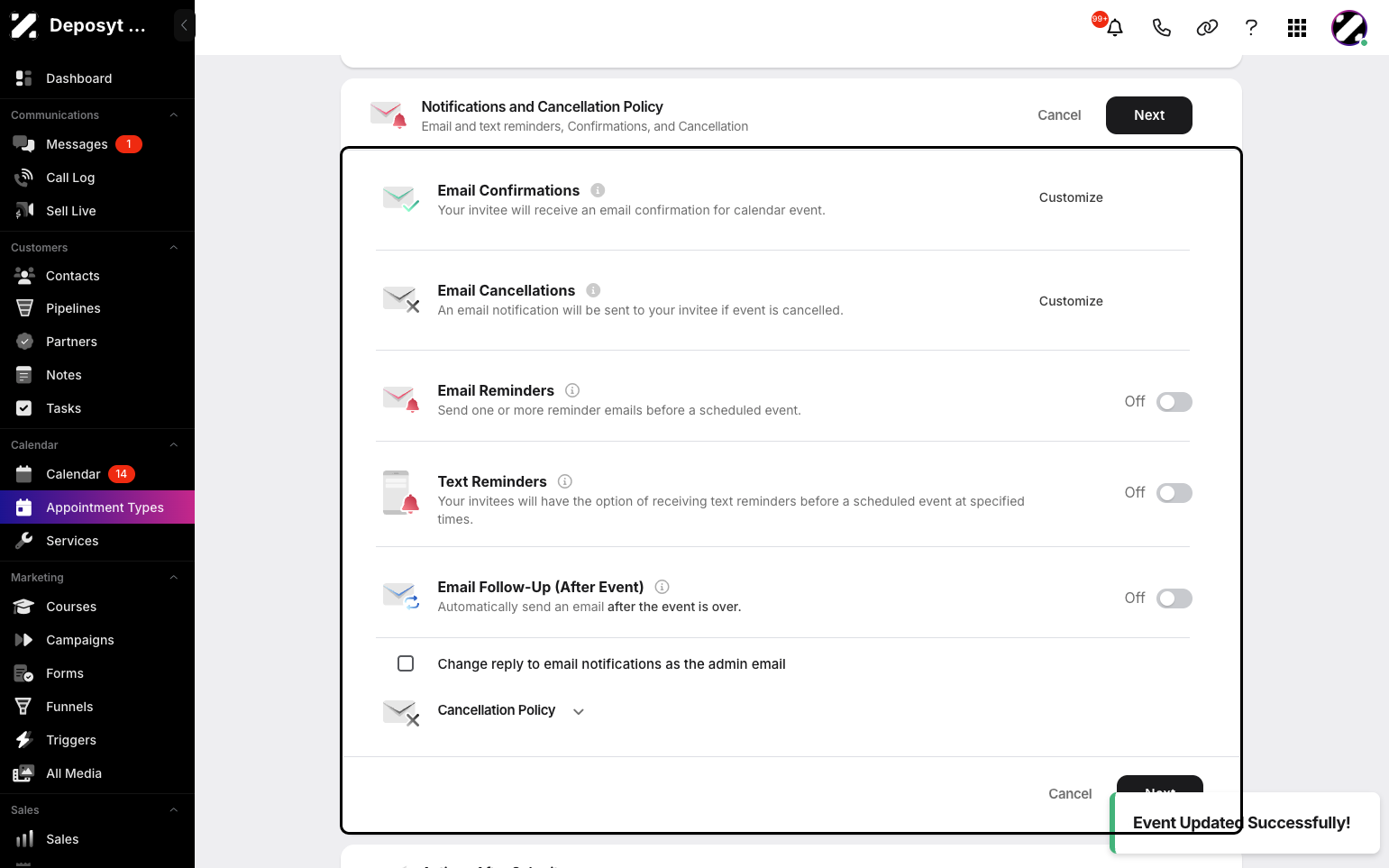Collapse the Customers sidebar group
Image resolution: width=1389 pixels, height=868 pixels.
[x=174, y=248]
